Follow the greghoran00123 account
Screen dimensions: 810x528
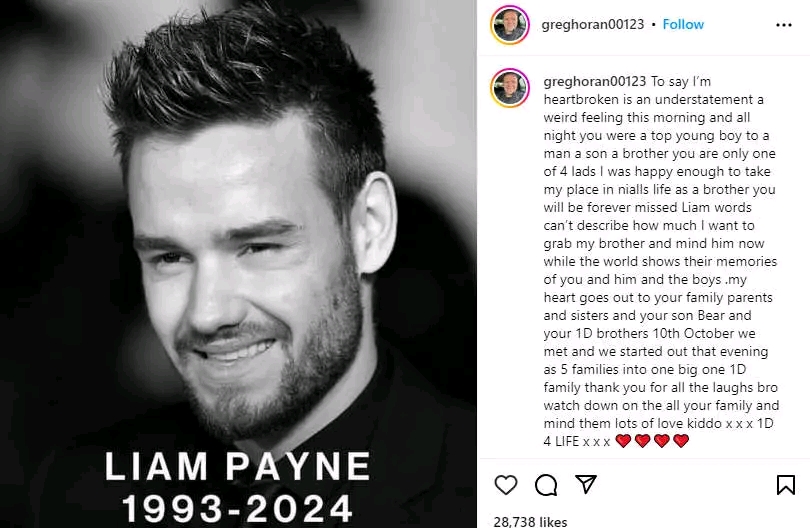point(683,24)
